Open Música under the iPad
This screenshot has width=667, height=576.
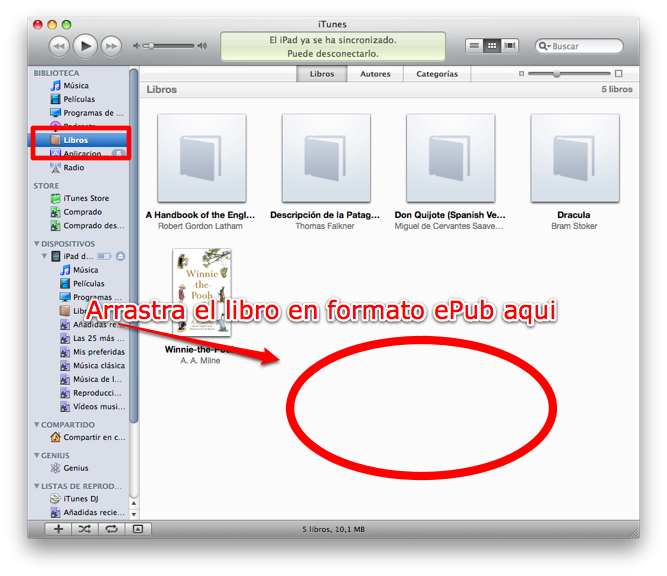click(x=80, y=270)
